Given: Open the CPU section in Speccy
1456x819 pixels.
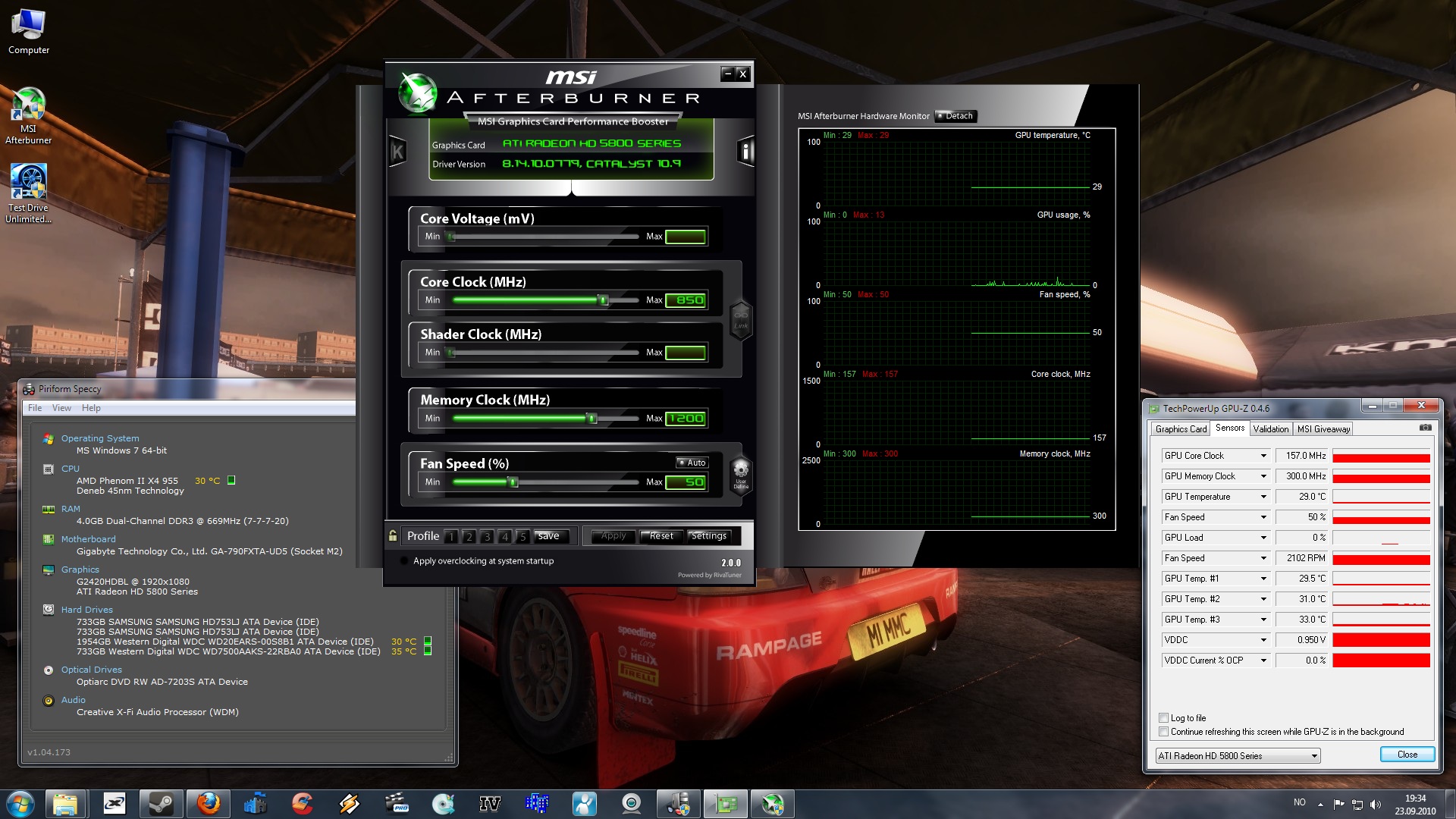Looking at the screenshot, I should (x=71, y=469).
